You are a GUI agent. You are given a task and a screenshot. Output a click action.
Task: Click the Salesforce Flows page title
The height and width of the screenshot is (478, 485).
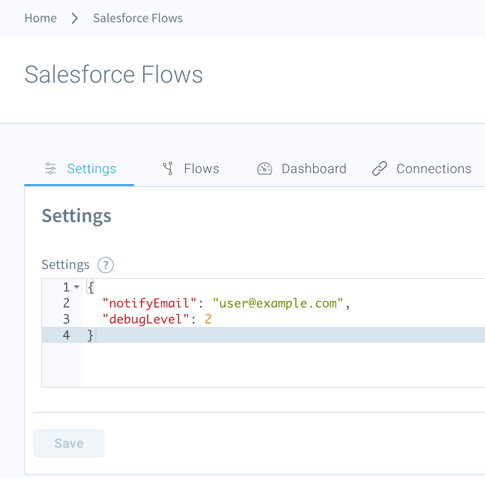point(113,74)
